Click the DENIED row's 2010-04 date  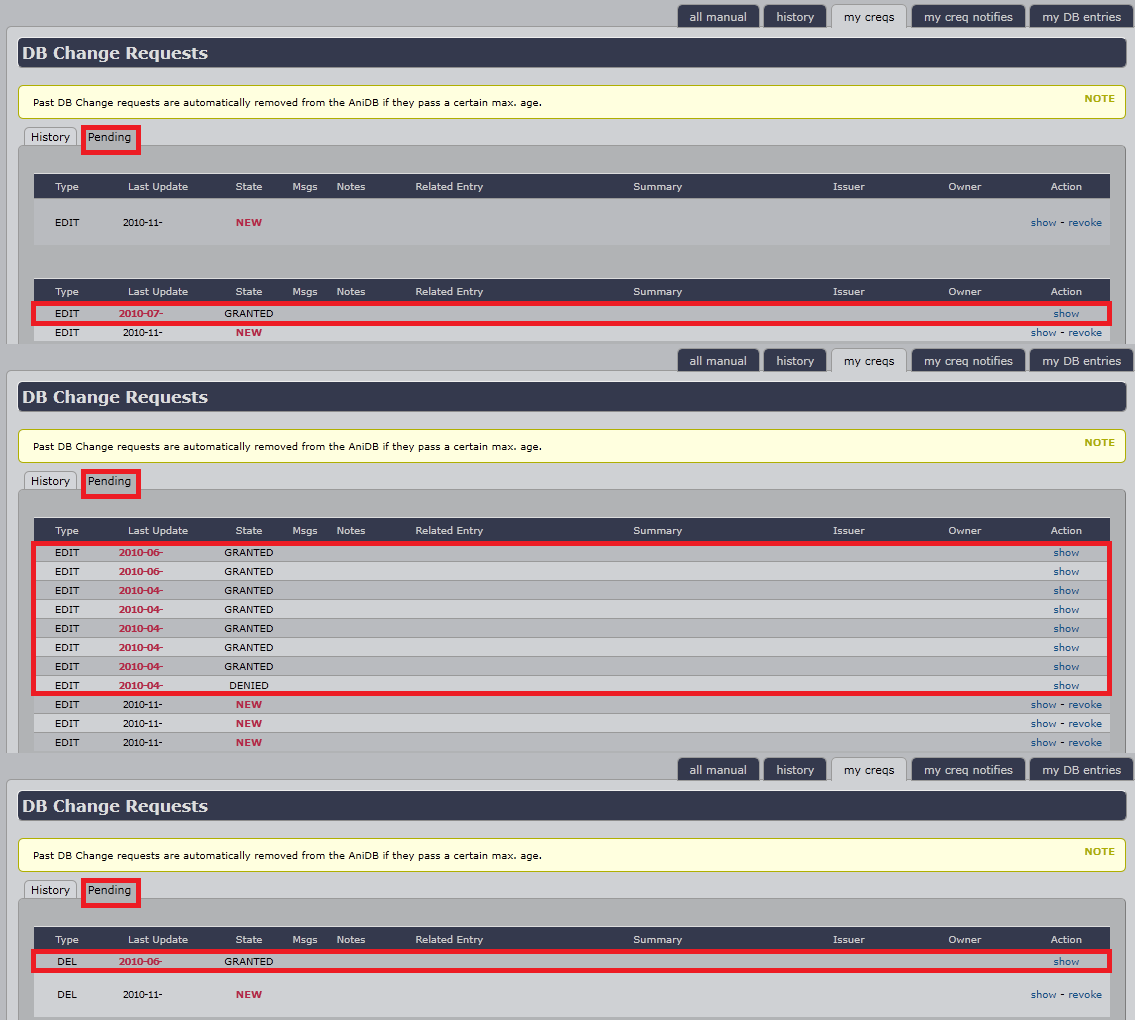pyautogui.click(x=140, y=686)
